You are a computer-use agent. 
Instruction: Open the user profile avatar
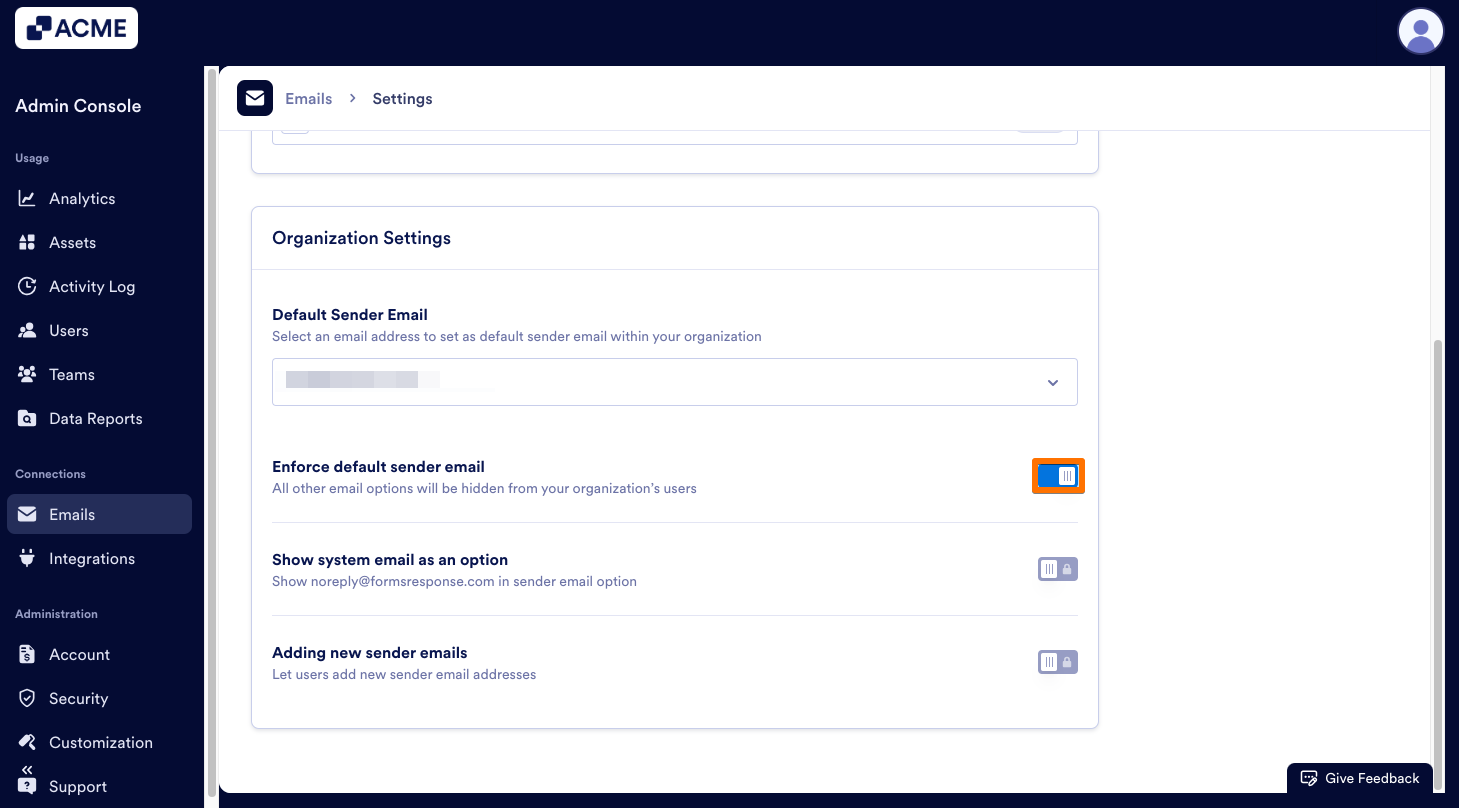pyautogui.click(x=1420, y=31)
